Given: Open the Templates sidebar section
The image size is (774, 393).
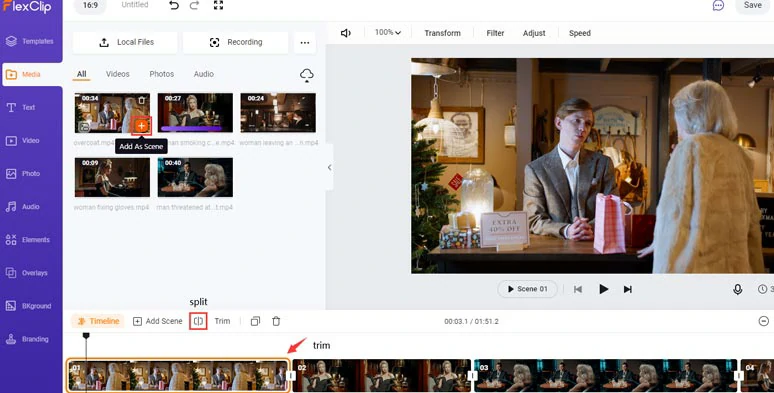Looking at the screenshot, I should pos(31,41).
